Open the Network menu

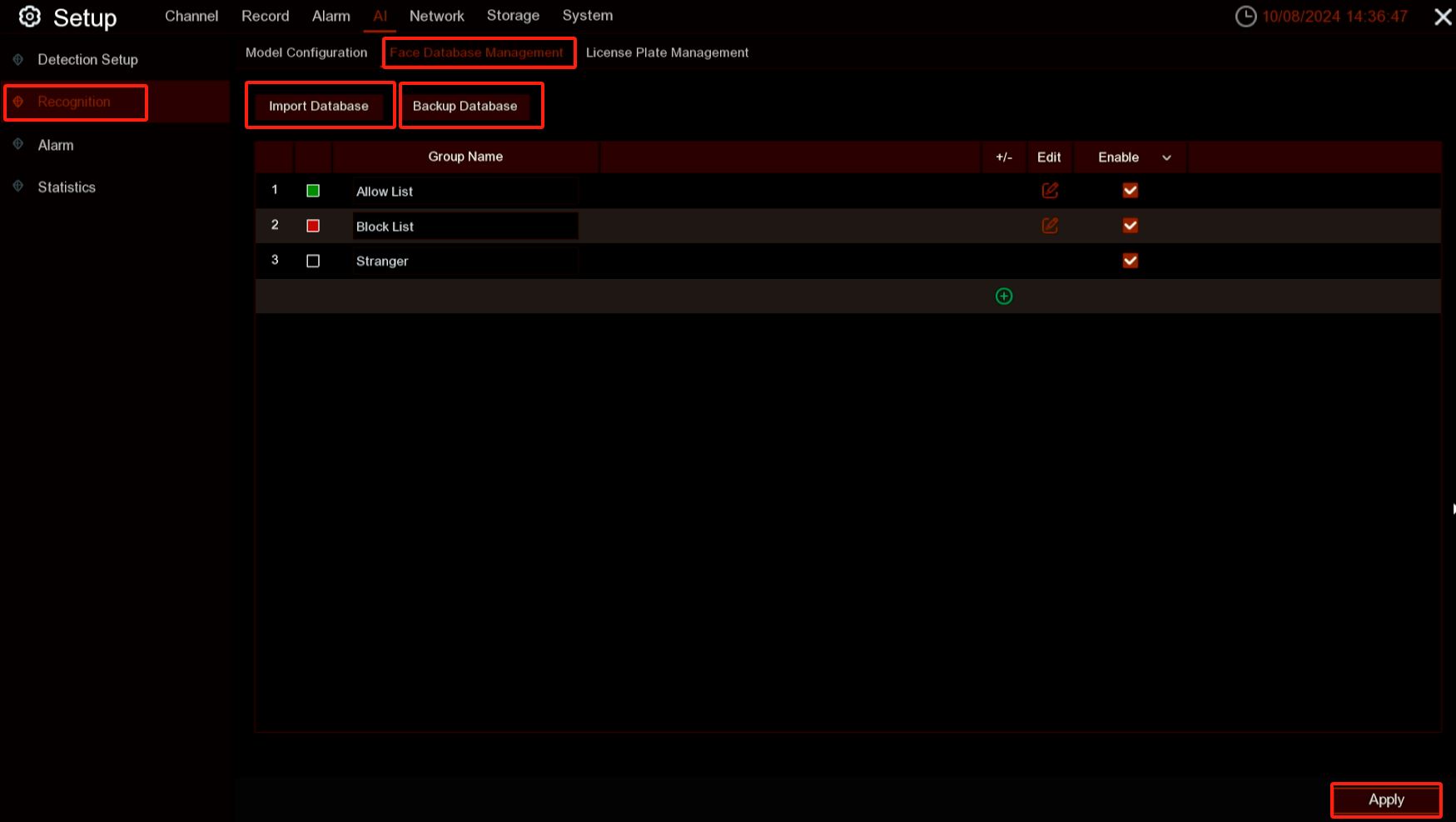click(437, 16)
